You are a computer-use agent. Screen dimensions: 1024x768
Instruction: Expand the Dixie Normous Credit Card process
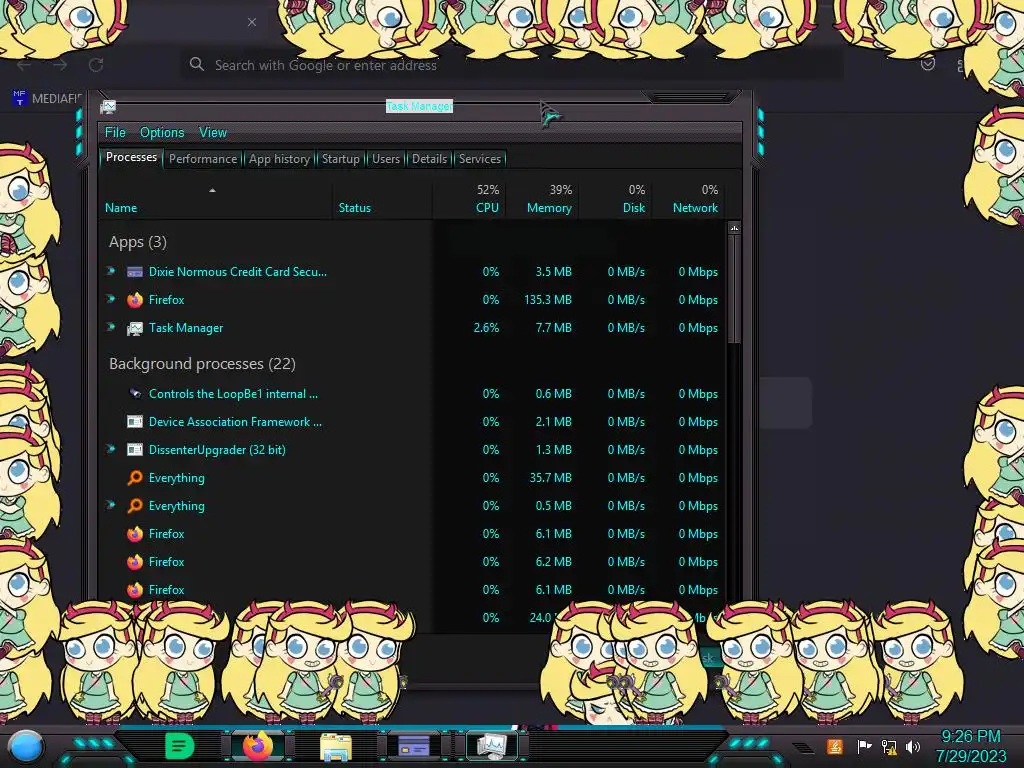pyautogui.click(x=111, y=271)
